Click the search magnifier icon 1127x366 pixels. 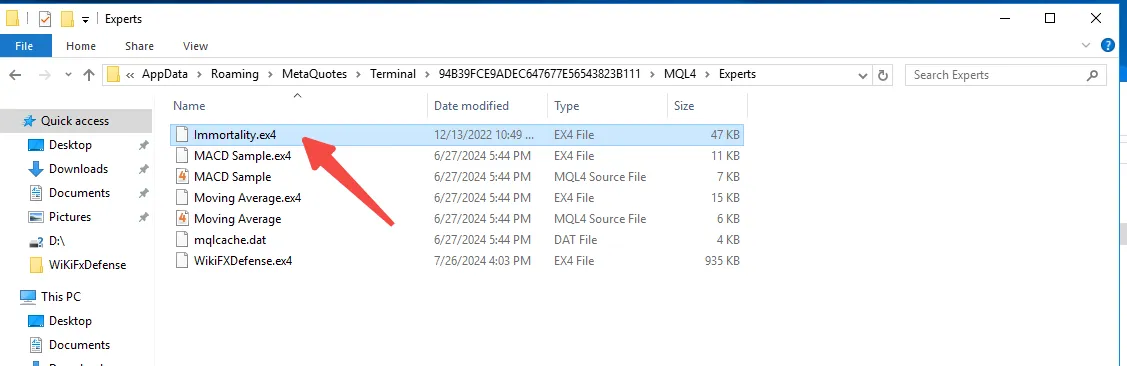(1092, 75)
